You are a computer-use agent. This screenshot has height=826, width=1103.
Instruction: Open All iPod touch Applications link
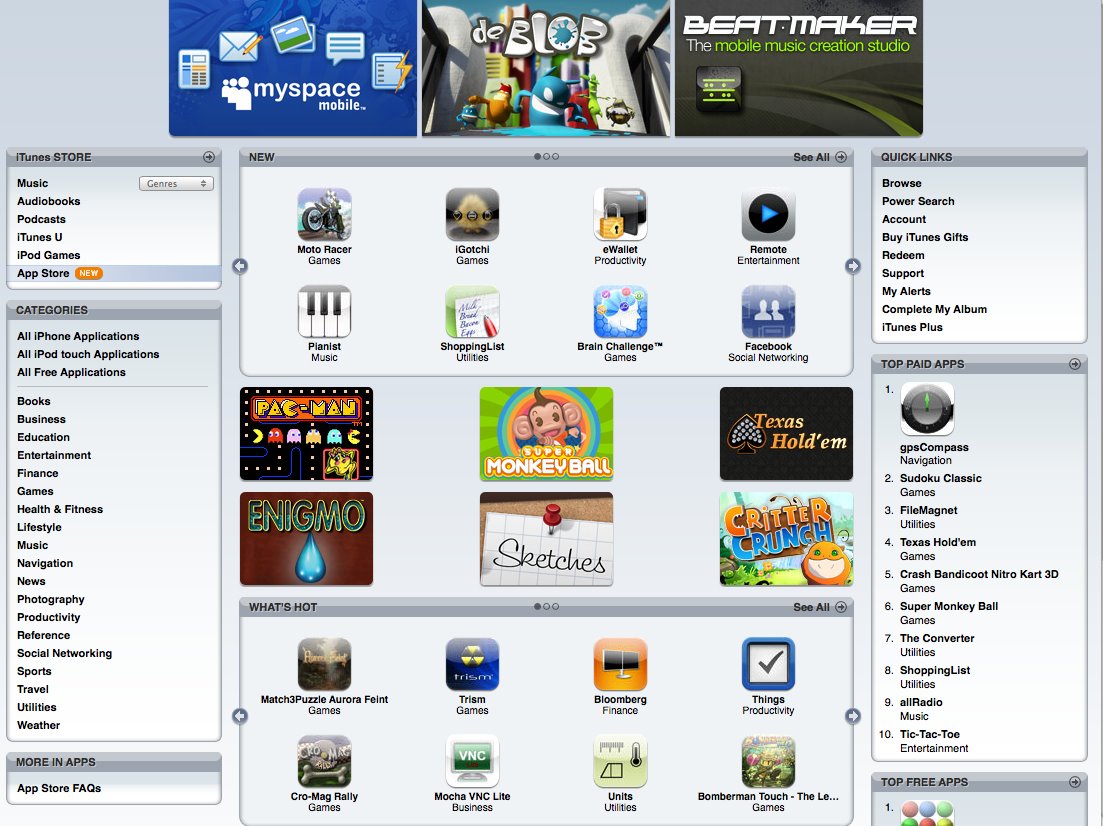coord(88,355)
